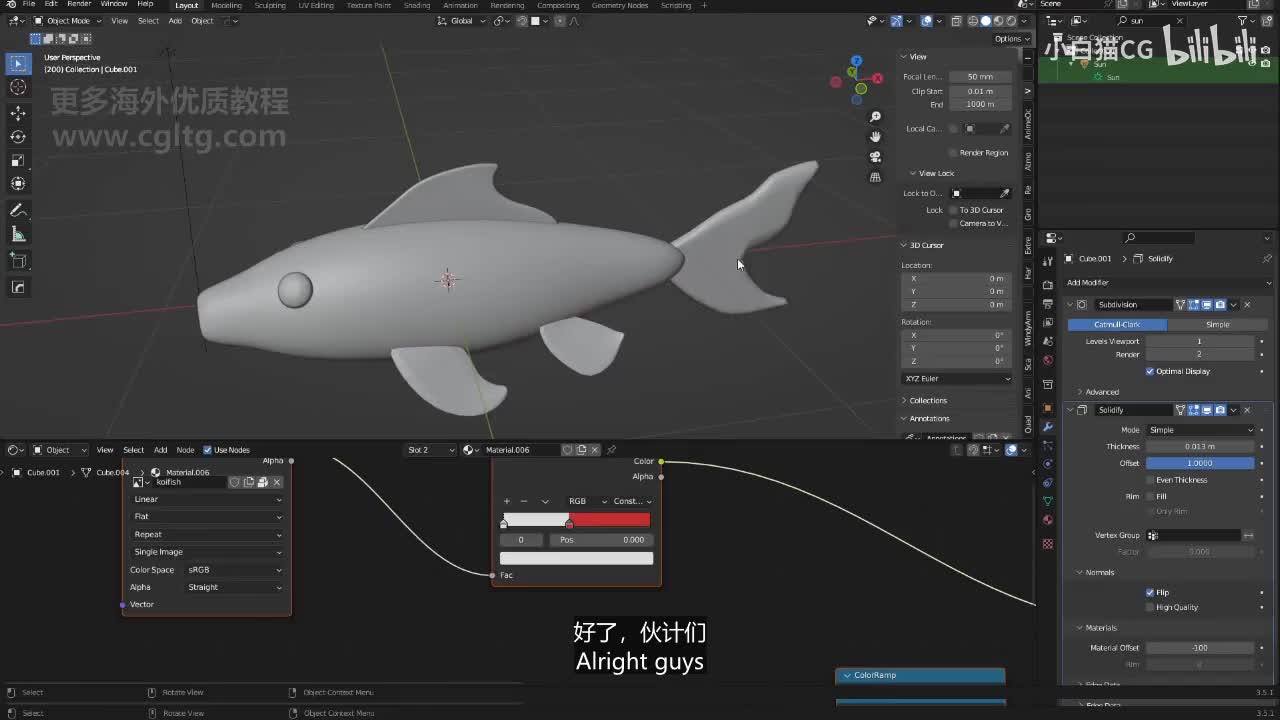Open the Tool properties tab icon

coord(1048,260)
